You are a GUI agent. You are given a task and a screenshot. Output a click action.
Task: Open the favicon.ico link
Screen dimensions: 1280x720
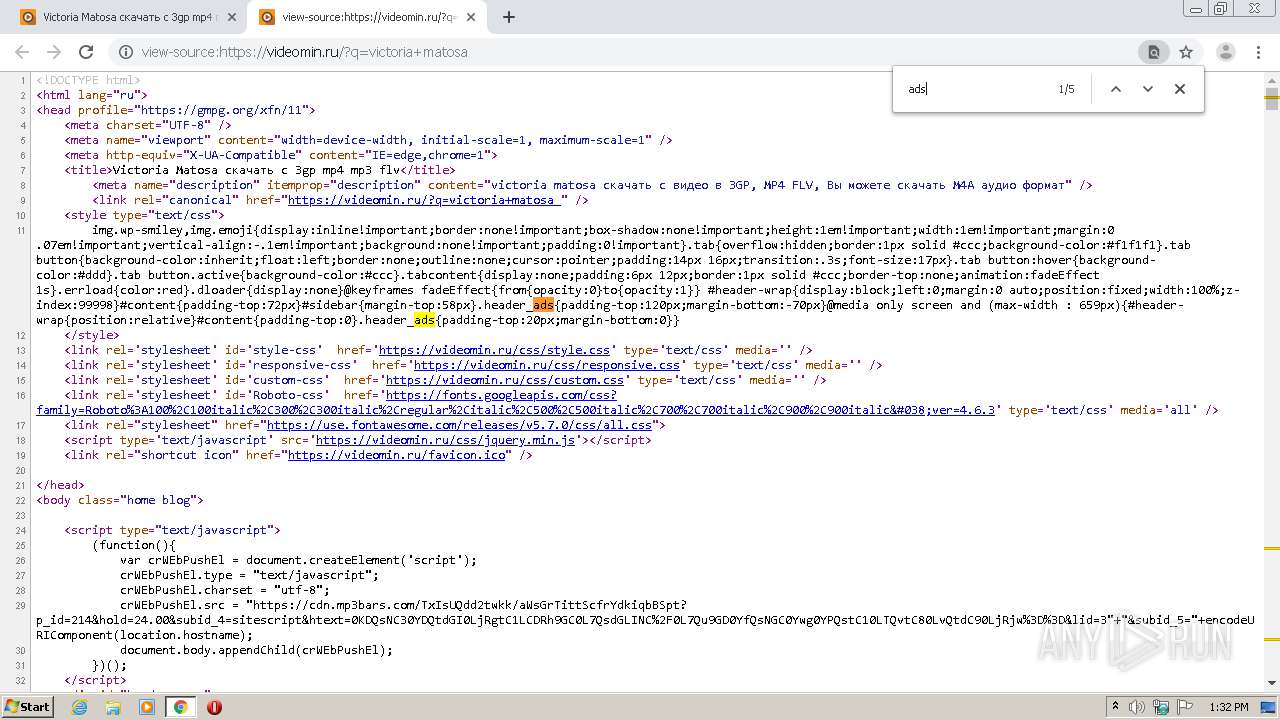(396, 455)
